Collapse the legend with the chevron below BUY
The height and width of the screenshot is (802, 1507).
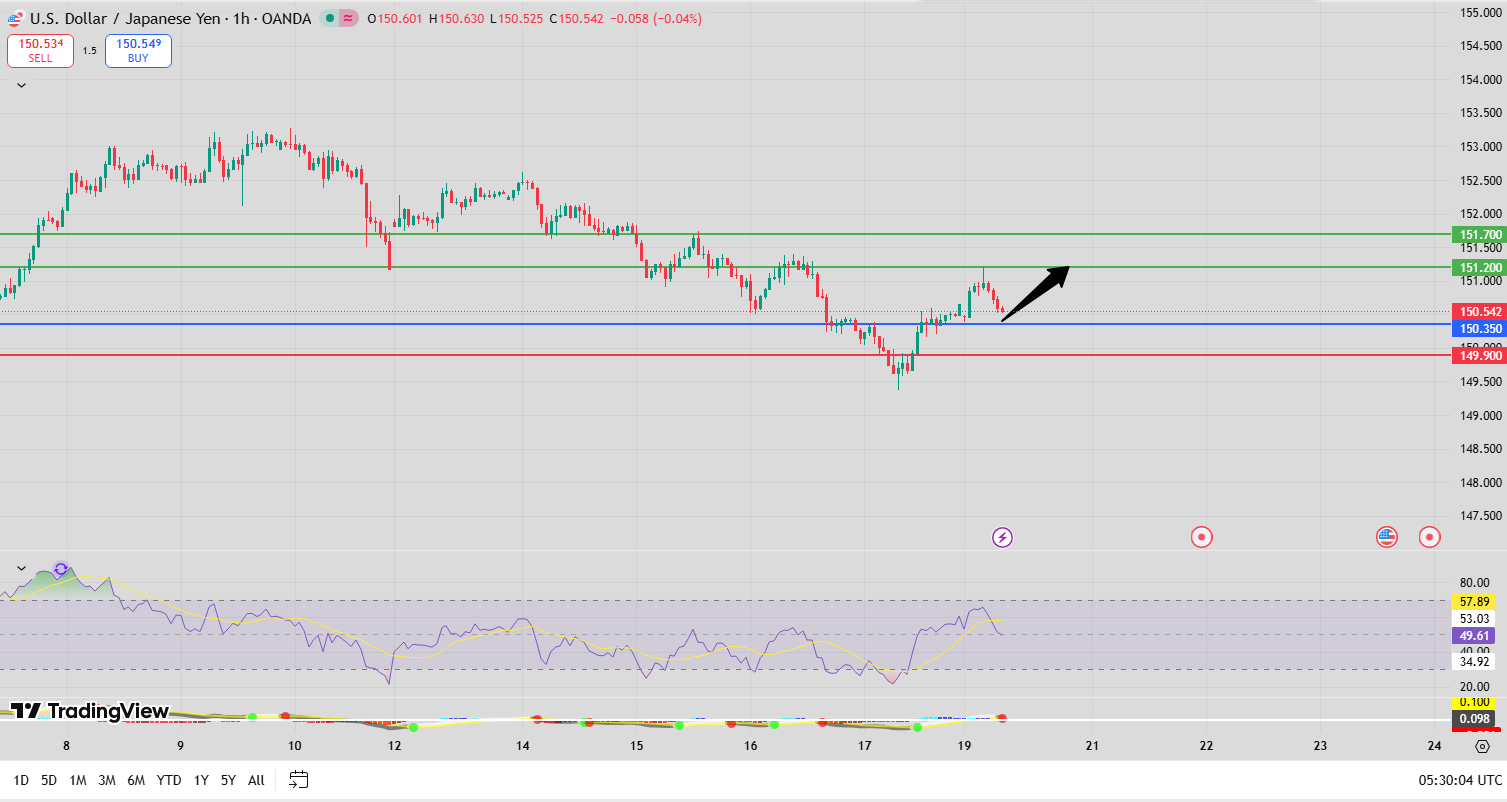coord(19,84)
